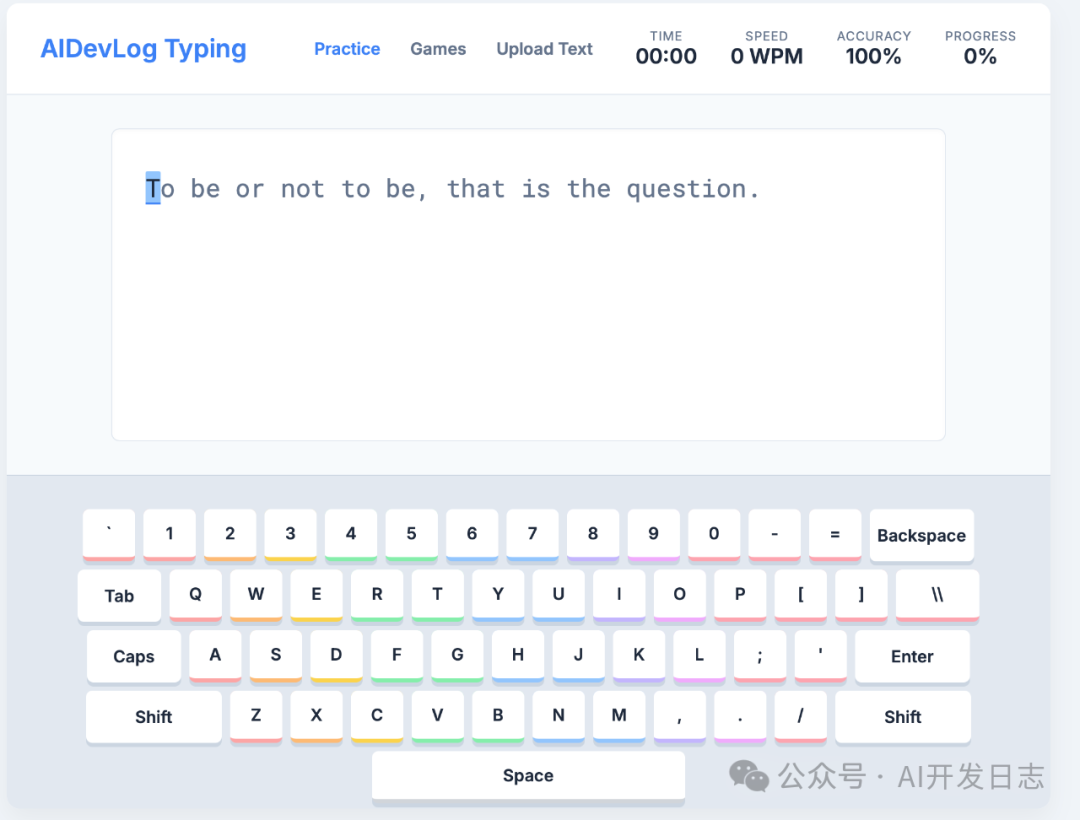Click the F key
Image resolution: width=1080 pixels, height=820 pixels.
coord(397,656)
